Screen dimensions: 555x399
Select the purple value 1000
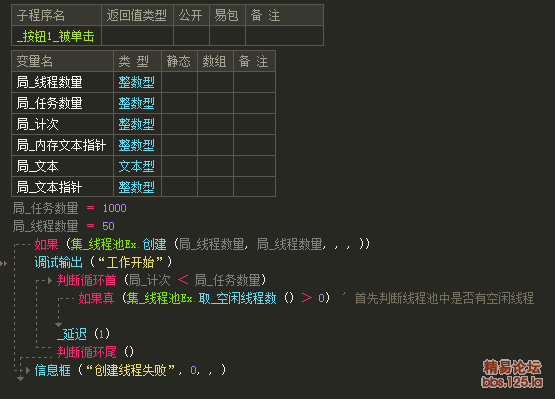coord(114,208)
